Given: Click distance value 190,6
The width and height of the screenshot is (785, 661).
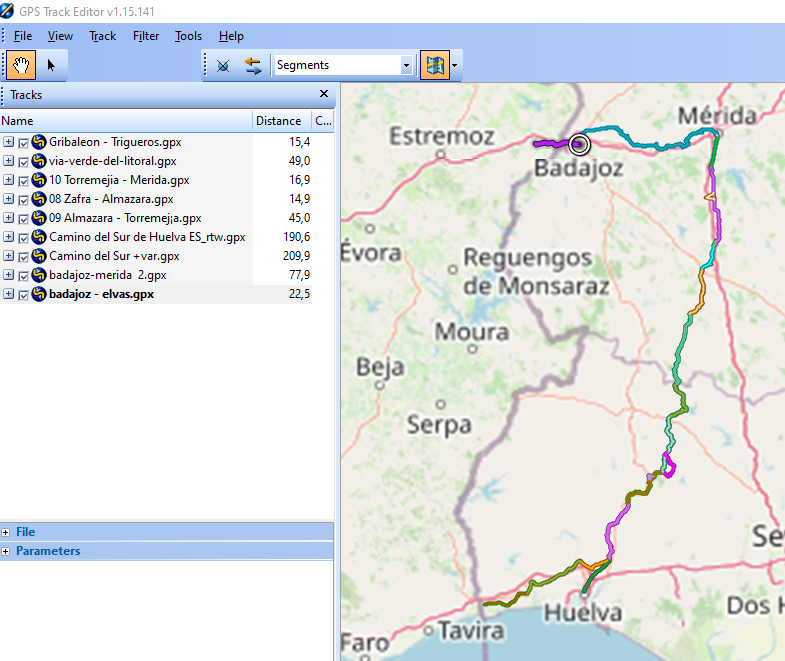Looking at the screenshot, I should [296, 237].
